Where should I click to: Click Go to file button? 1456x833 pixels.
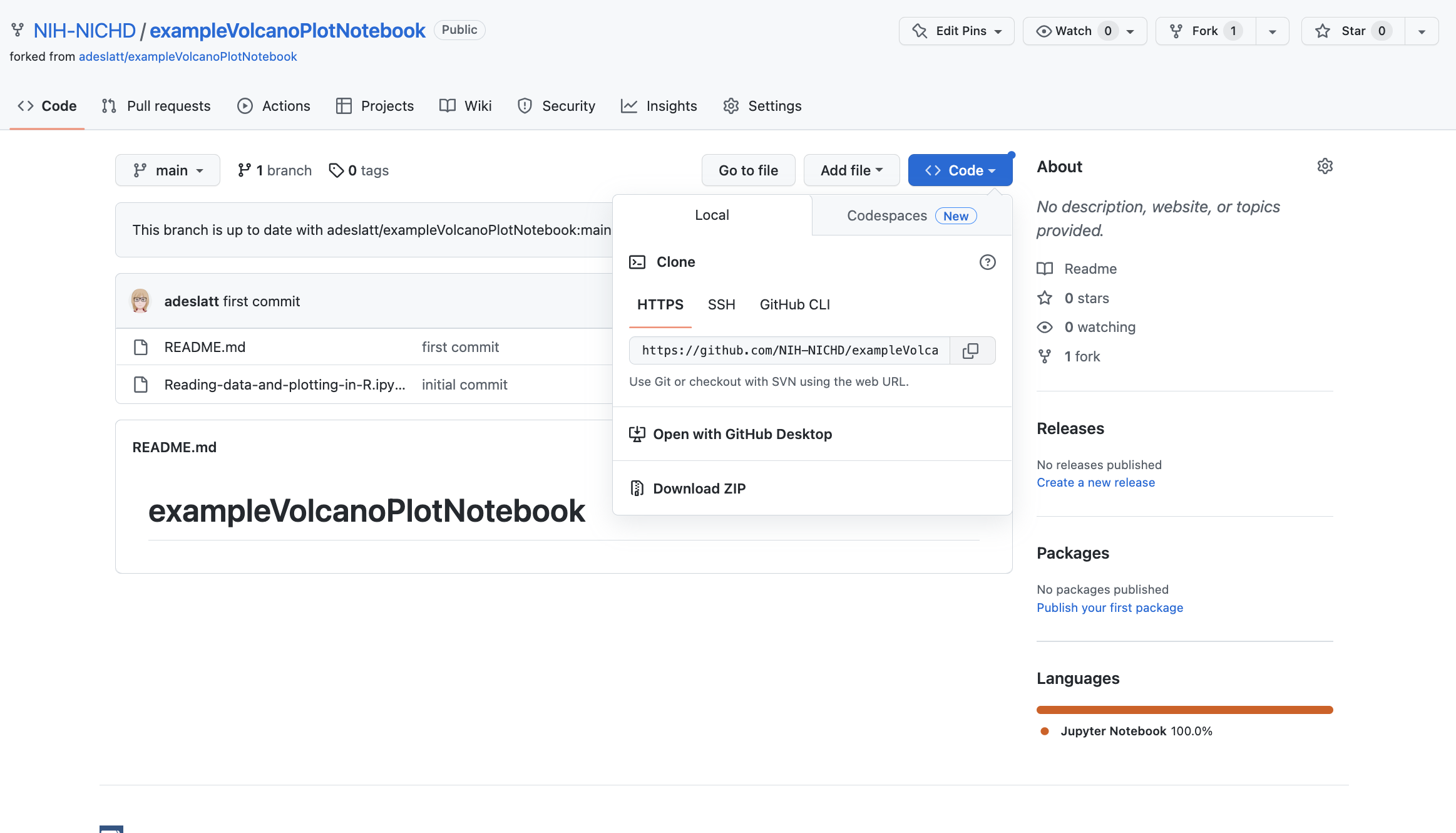(x=749, y=170)
